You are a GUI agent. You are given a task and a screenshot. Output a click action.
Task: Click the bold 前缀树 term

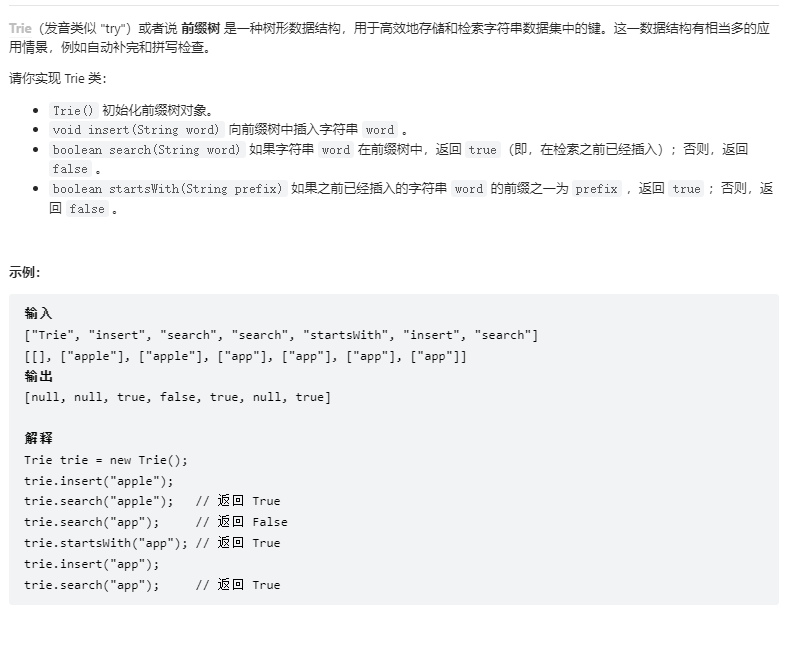[201, 28]
